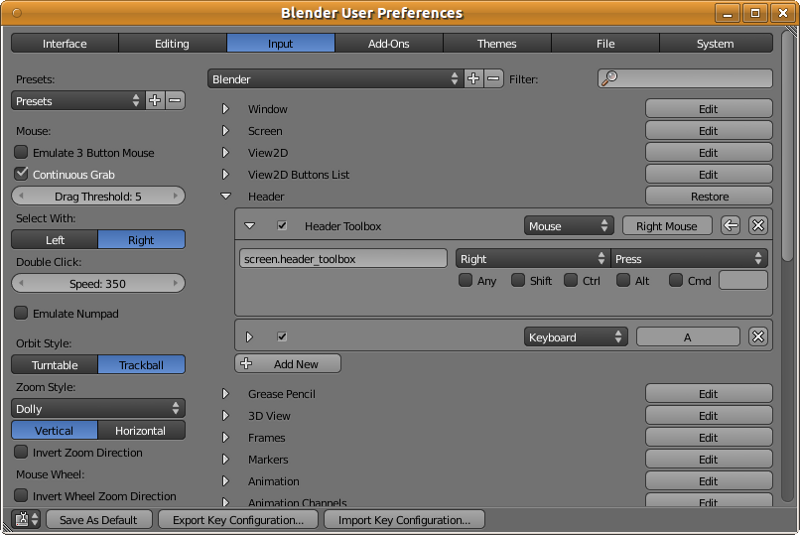Image resolution: width=800 pixels, height=535 pixels.
Task: Click Export Key Configuration
Action: [x=238, y=520]
